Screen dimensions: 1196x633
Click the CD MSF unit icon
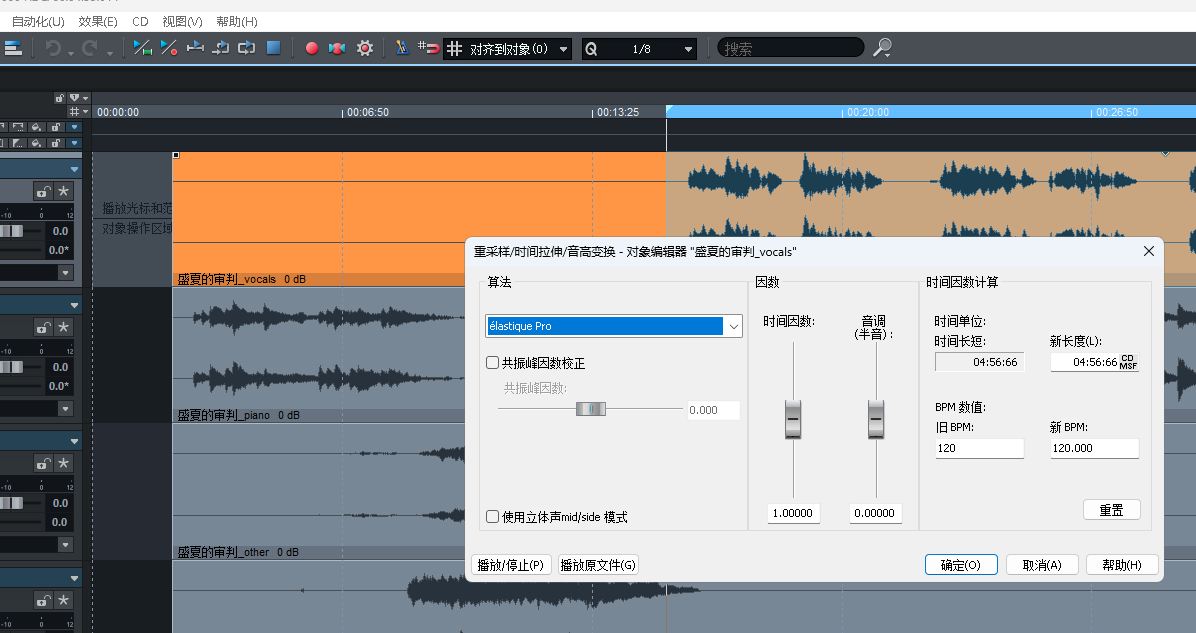[x=1128, y=362]
